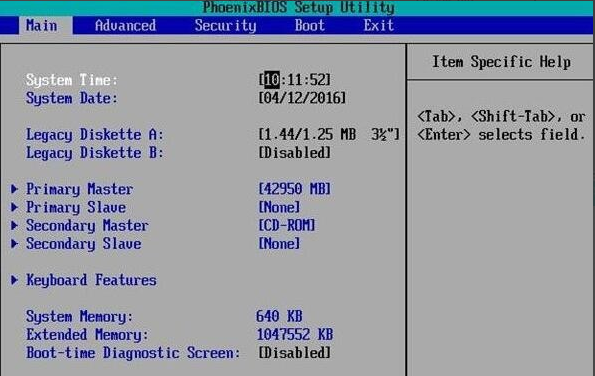Expand the Primary Slave arrow
The image size is (595, 376).
(14, 207)
